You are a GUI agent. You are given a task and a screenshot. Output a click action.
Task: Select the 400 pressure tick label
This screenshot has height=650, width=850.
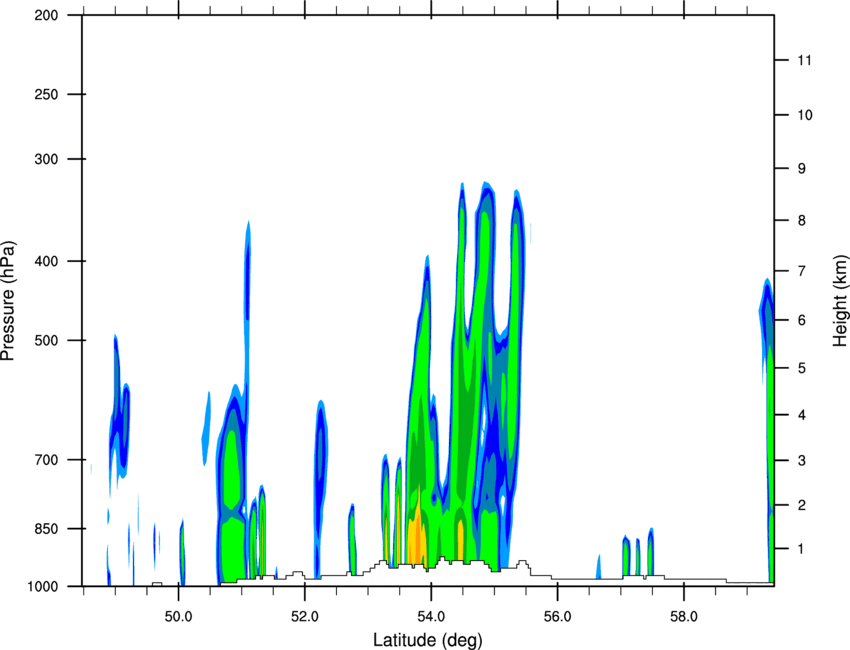point(46,261)
